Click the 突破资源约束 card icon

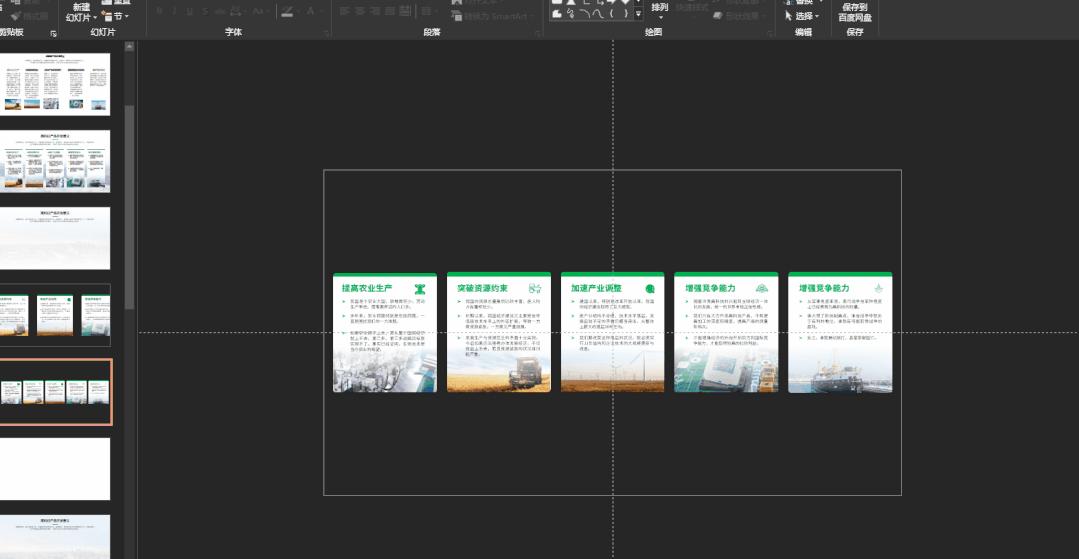tap(535, 288)
